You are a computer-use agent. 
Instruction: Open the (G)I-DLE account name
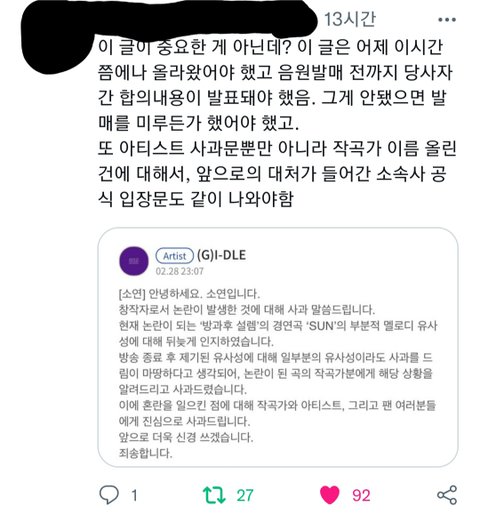221,255
